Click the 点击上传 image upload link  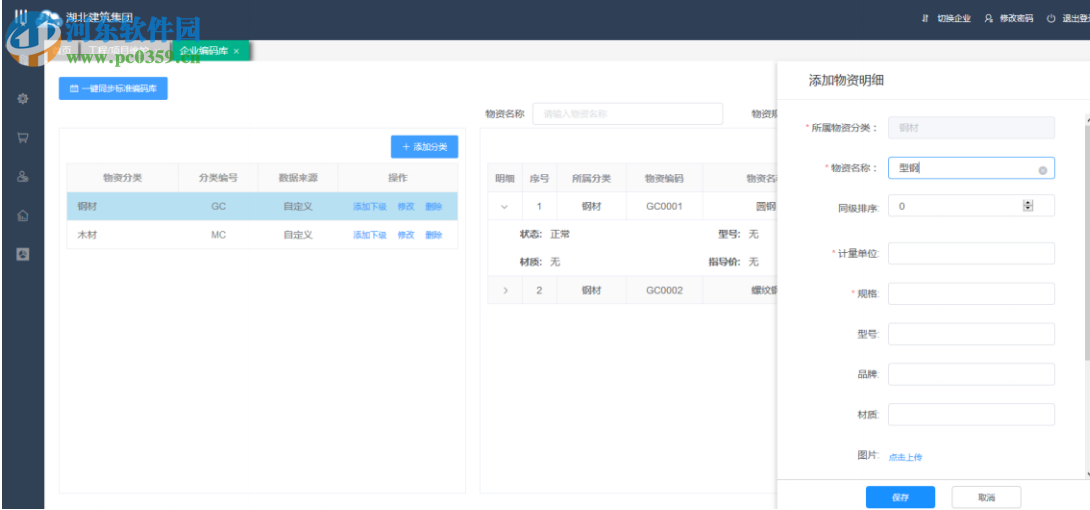point(906,457)
